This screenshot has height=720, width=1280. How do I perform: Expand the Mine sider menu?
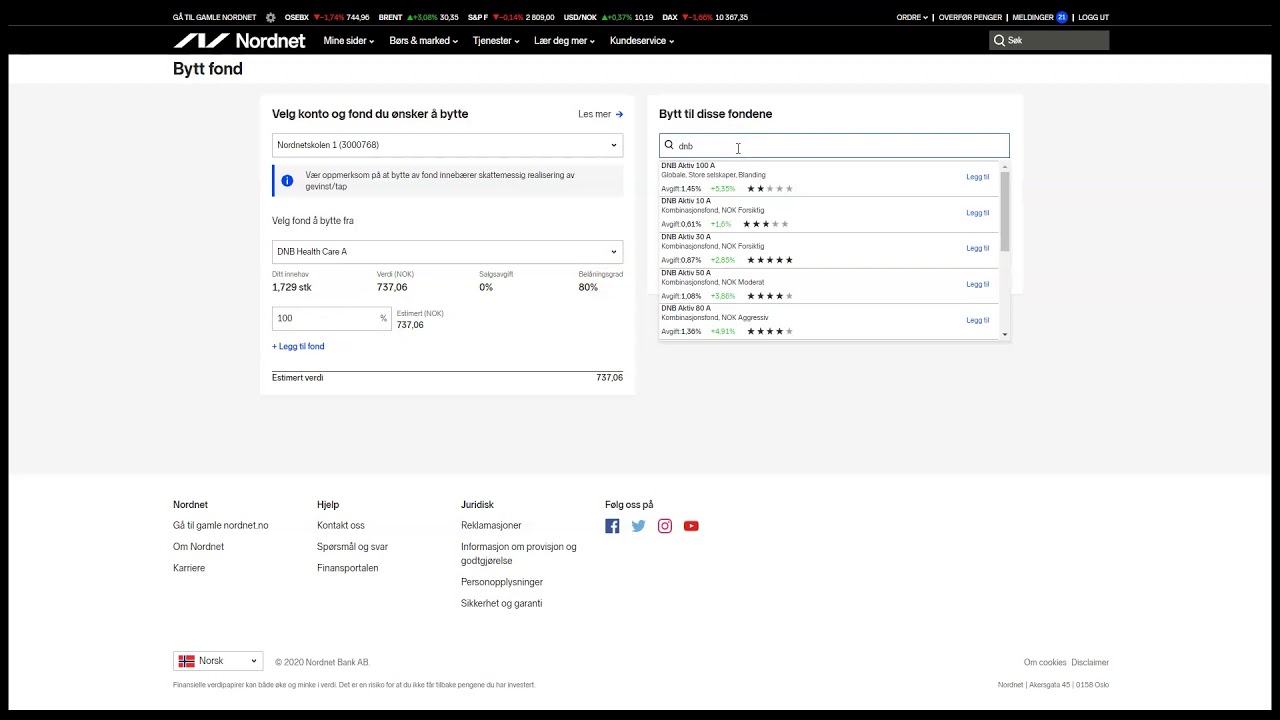click(348, 41)
